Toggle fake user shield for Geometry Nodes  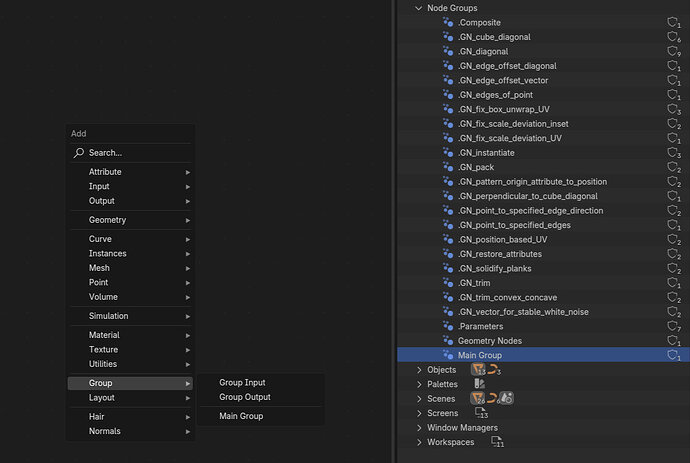coord(673,341)
